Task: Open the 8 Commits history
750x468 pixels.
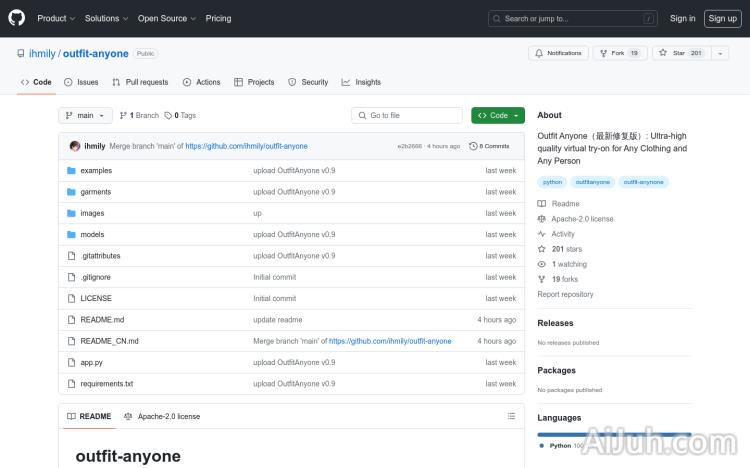Action: tap(489, 146)
